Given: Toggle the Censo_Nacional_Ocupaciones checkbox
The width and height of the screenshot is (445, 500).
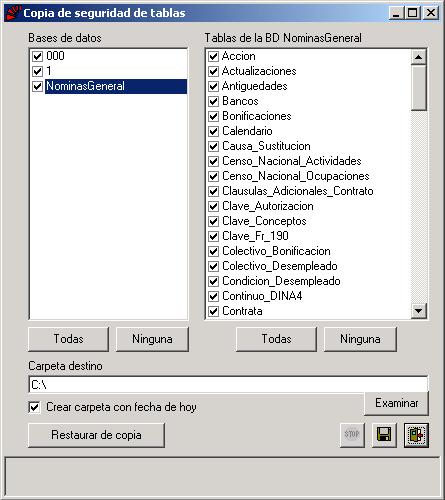Looking at the screenshot, I should [213, 176].
